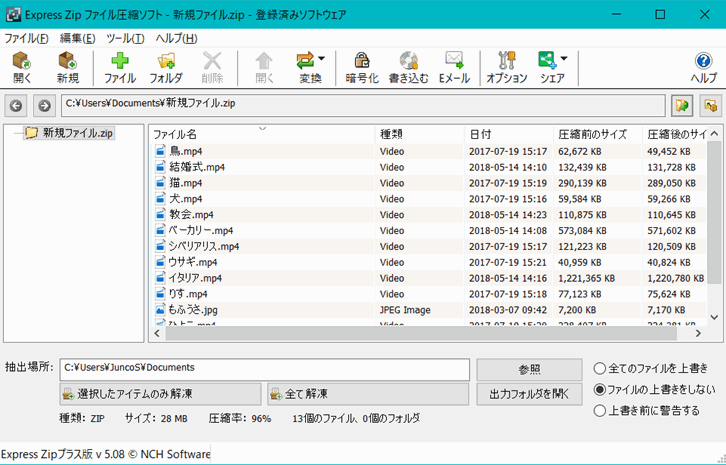Select the シベリアリス.mp4 file name
726x465 pixels.
tap(204, 246)
